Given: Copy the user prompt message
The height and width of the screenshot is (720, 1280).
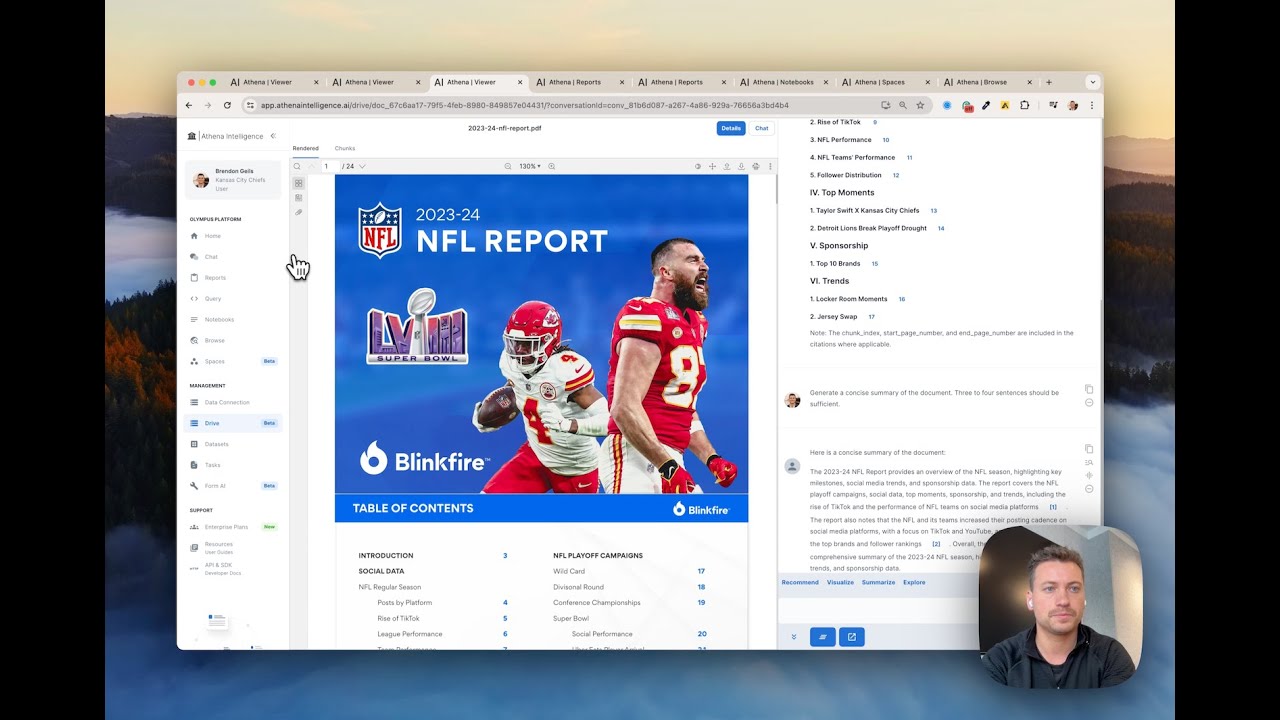Looking at the screenshot, I should [1089, 389].
